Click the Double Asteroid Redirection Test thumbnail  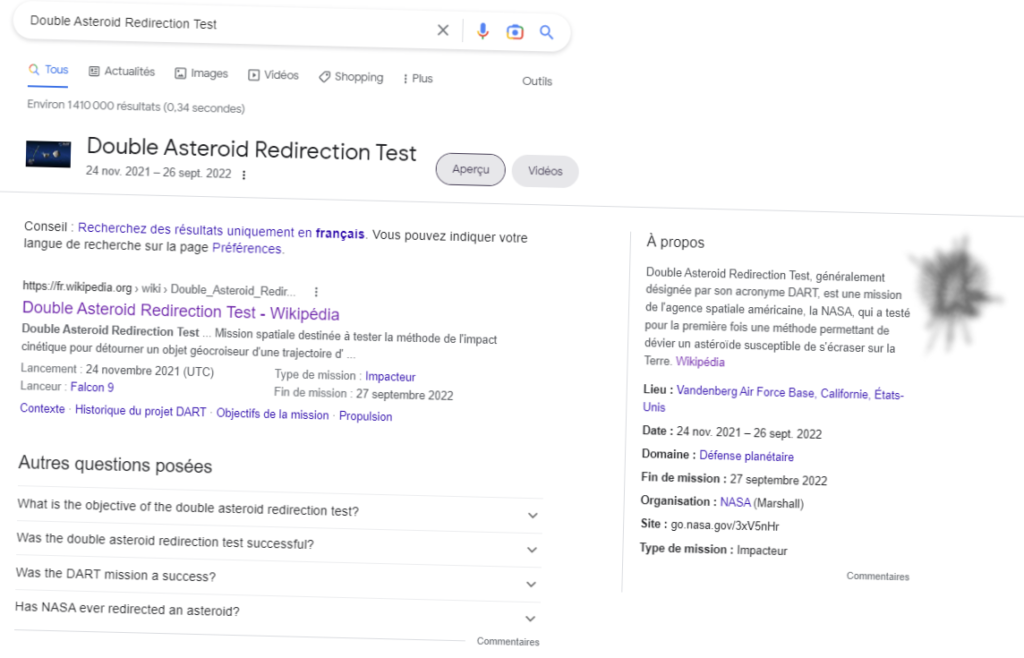click(48, 154)
